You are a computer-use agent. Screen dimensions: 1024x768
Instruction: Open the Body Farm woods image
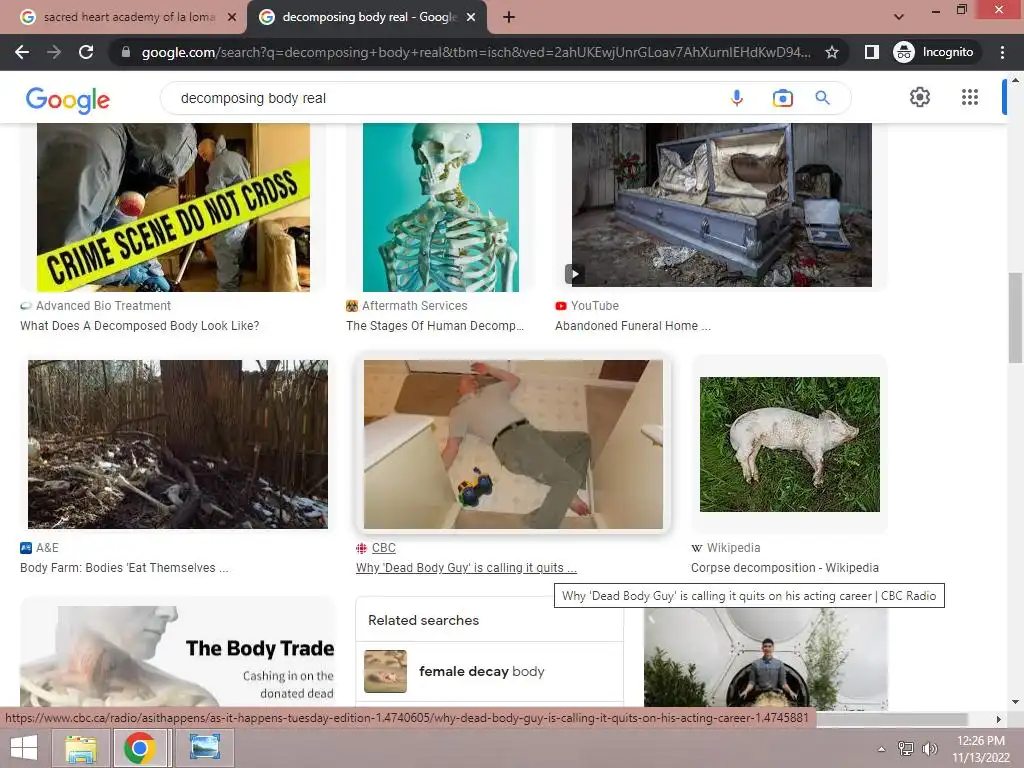pyautogui.click(x=178, y=444)
